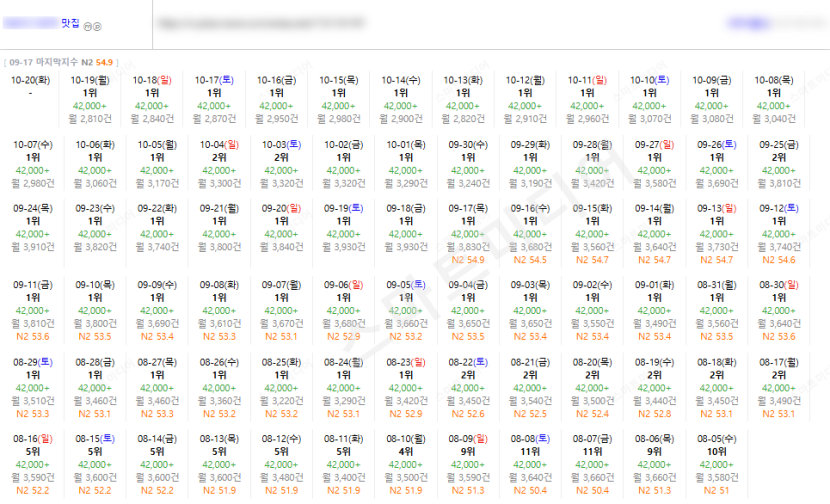Click the N2 54.6 index value
The width and height of the screenshot is (830, 504).
click(779, 260)
